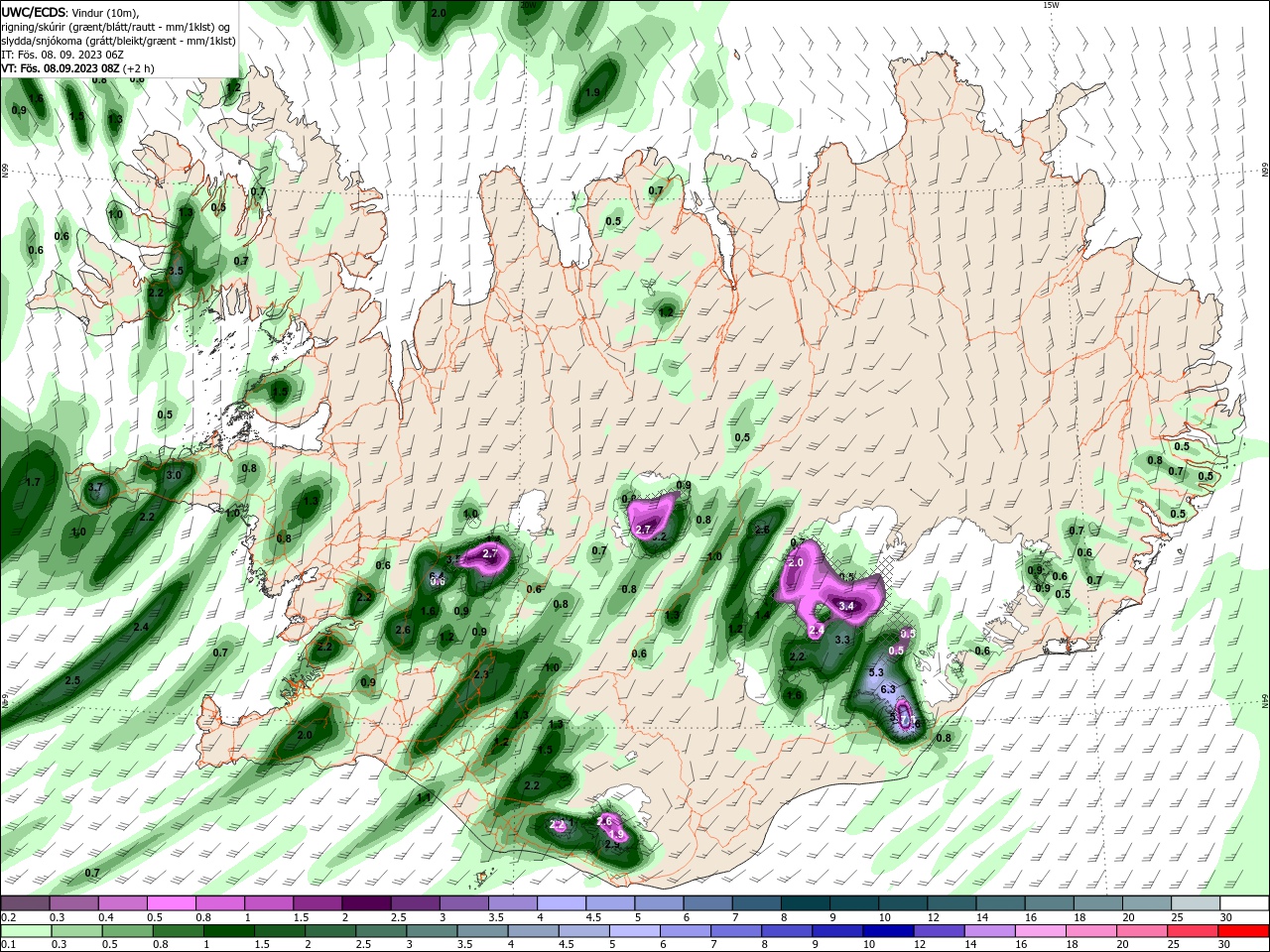Image resolution: width=1270 pixels, height=952 pixels.
Task: Click the 2.3 value over the southwest
Action: point(482,674)
